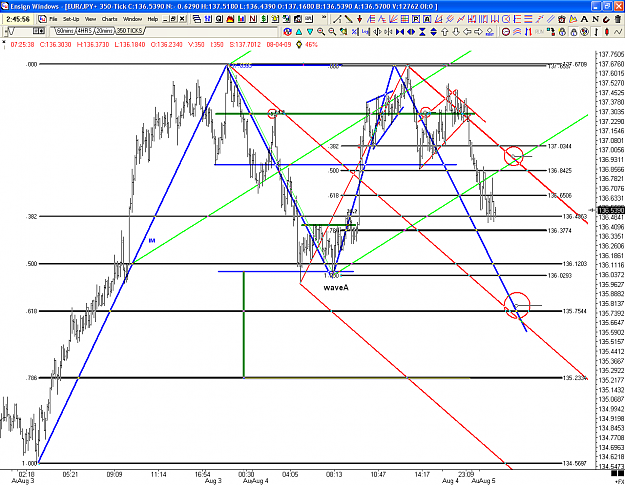625x485 pixels.
Task: Click the white left arrow scroll icon
Action: tap(467, 31)
